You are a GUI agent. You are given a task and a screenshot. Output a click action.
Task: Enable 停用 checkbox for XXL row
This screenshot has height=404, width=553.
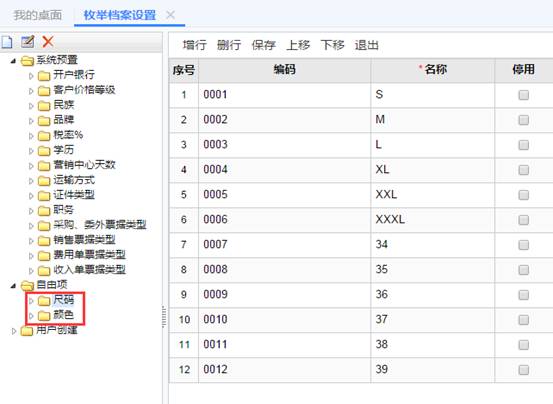[x=523, y=195]
